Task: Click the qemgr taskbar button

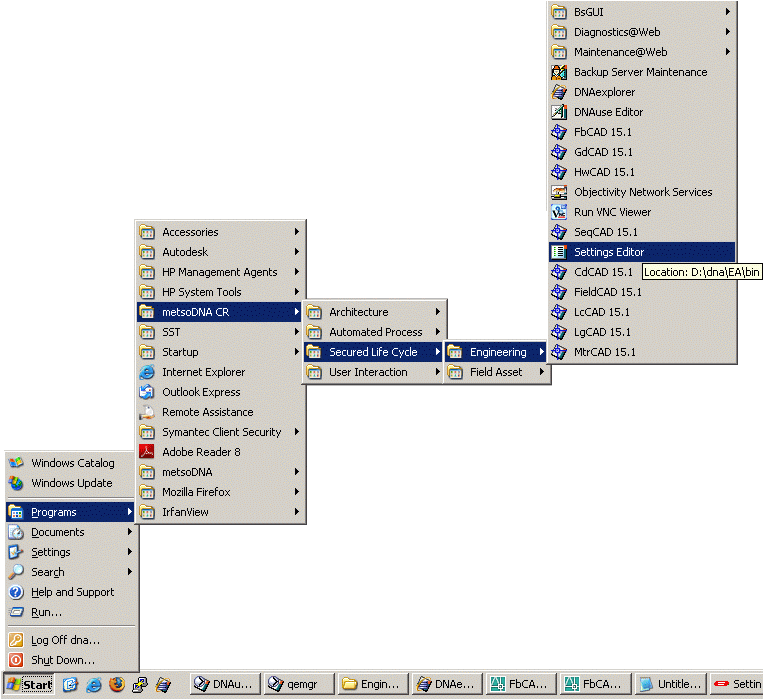Action: [x=299, y=684]
